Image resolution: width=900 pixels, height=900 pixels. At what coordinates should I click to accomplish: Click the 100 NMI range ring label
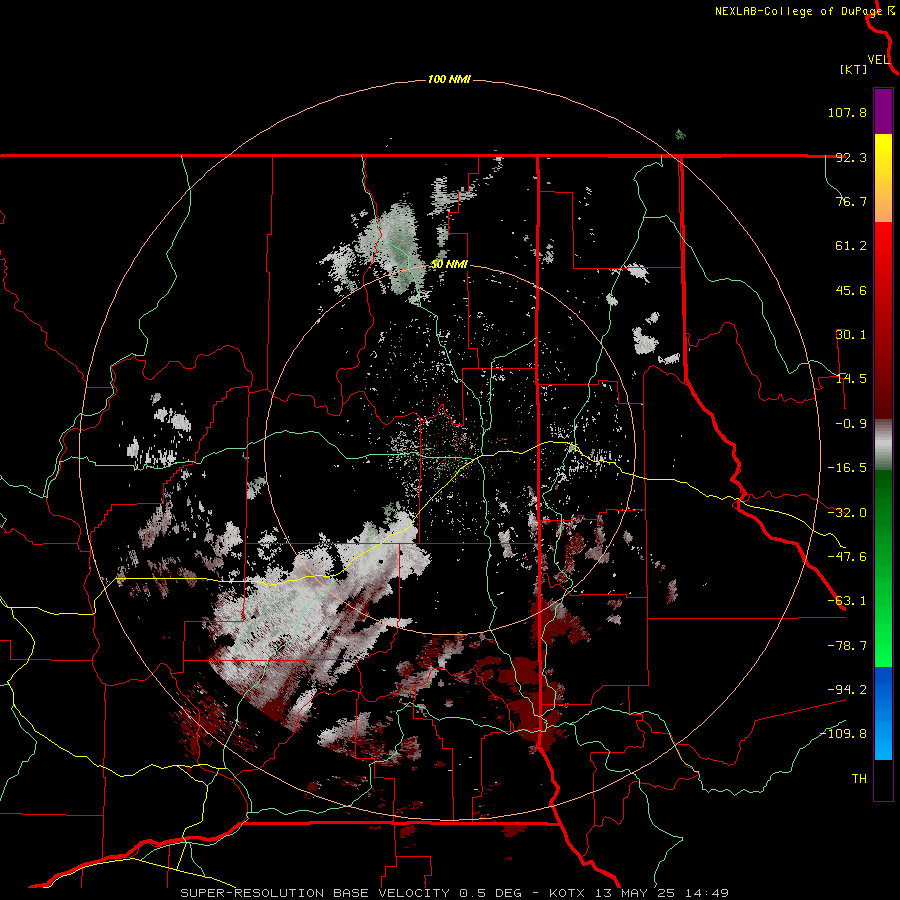tap(449, 79)
